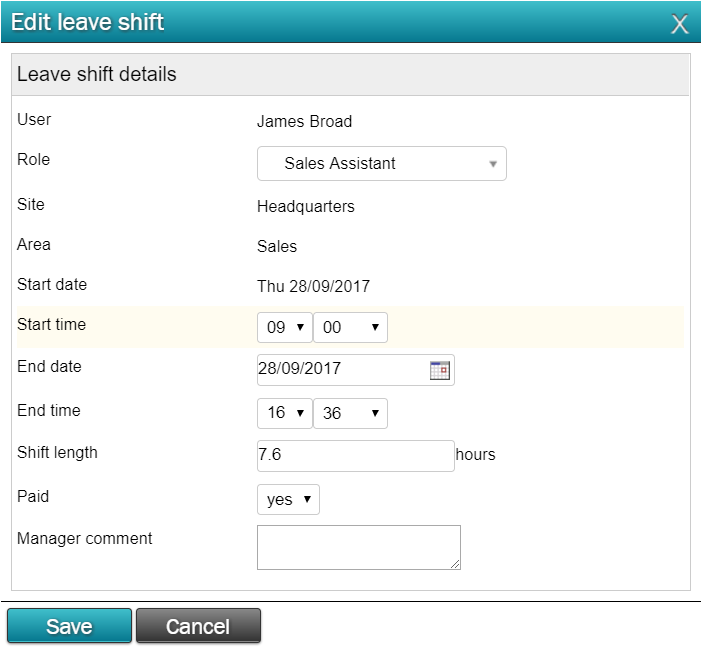The image size is (701, 650).
Task: Click the Thu 28/09/2017 start date value
Action: pyautogui.click(x=313, y=286)
